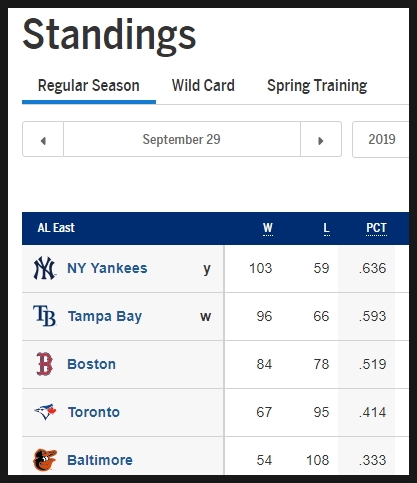Go to previous date with left arrow
Viewport: 417px width, 483px height.
pos(43,139)
